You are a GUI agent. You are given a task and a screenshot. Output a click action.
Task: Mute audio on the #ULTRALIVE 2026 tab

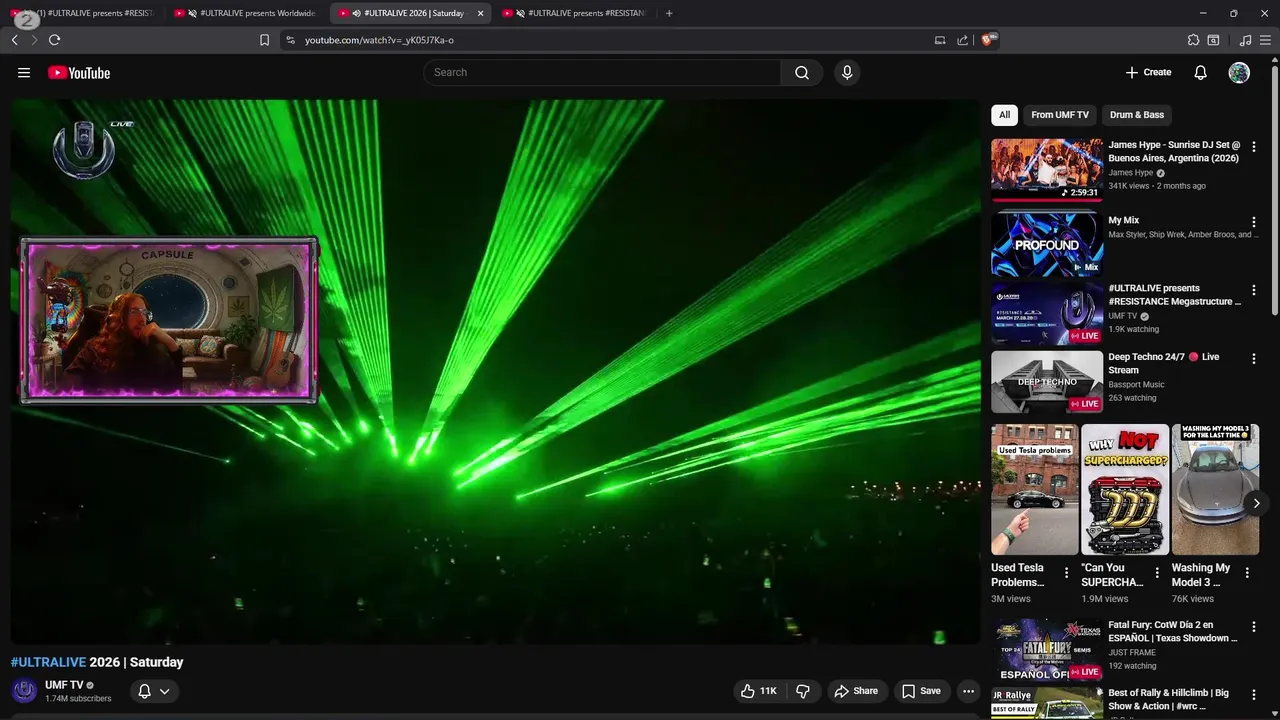point(357,13)
